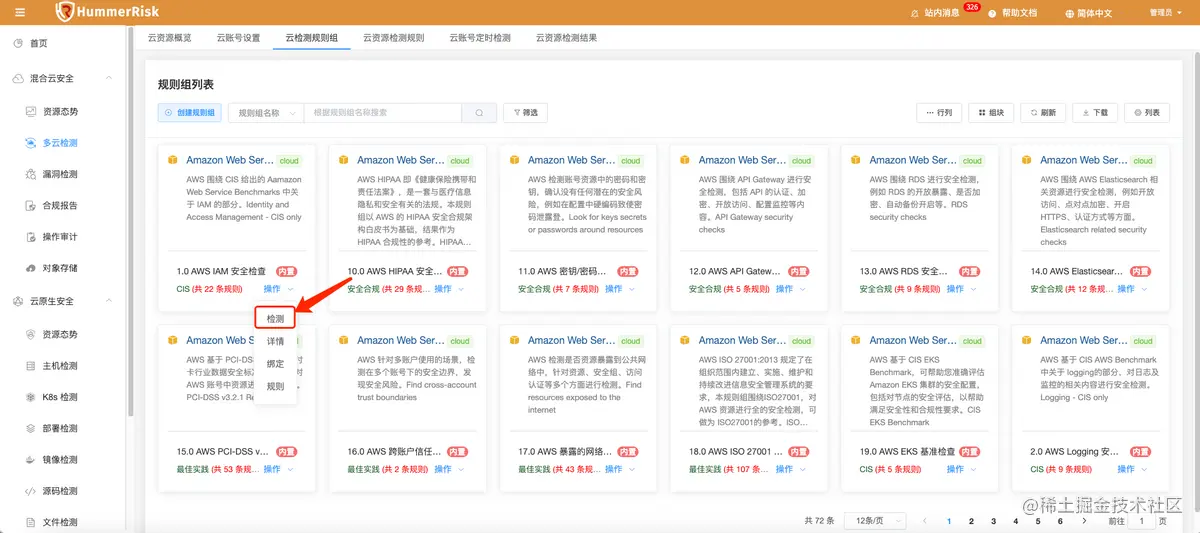Select 多云检测 in the sidebar
Viewport: 1200px width, 533px height.
tap(62, 143)
